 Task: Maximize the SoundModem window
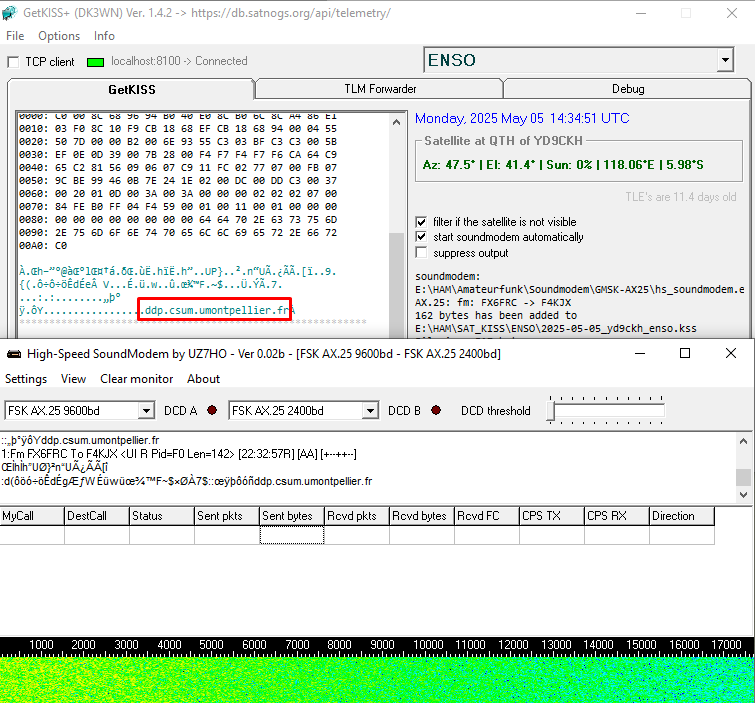tap(685, 353)
